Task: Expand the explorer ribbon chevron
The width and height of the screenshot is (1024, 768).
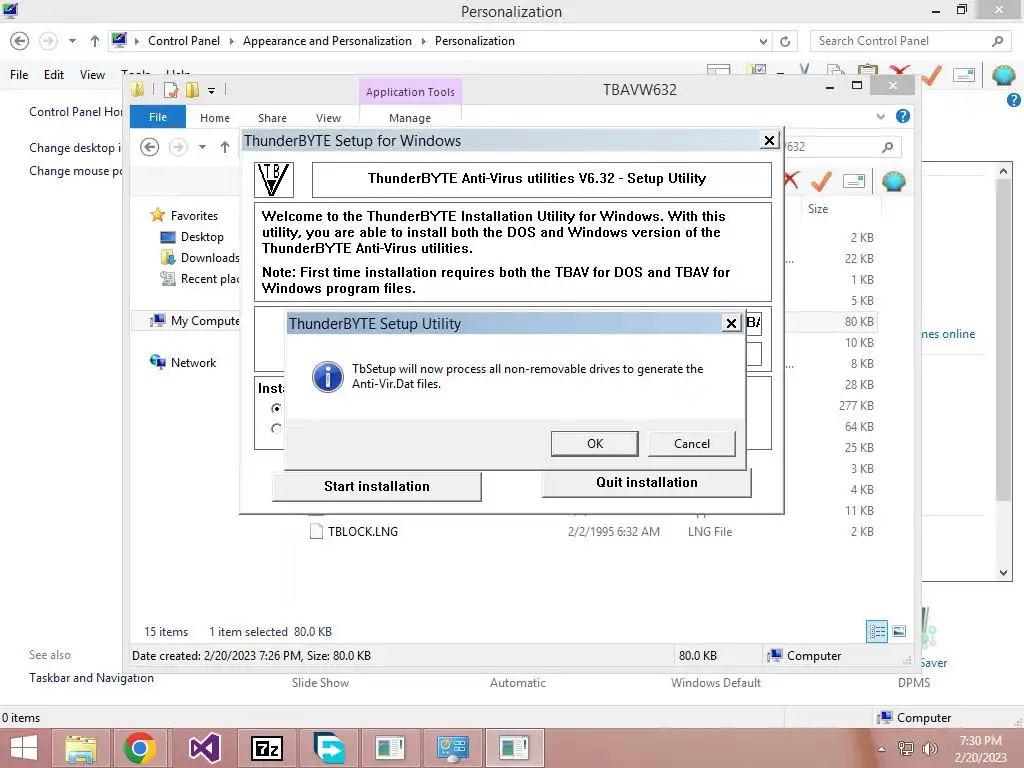Action: click(x=880, y=116)
